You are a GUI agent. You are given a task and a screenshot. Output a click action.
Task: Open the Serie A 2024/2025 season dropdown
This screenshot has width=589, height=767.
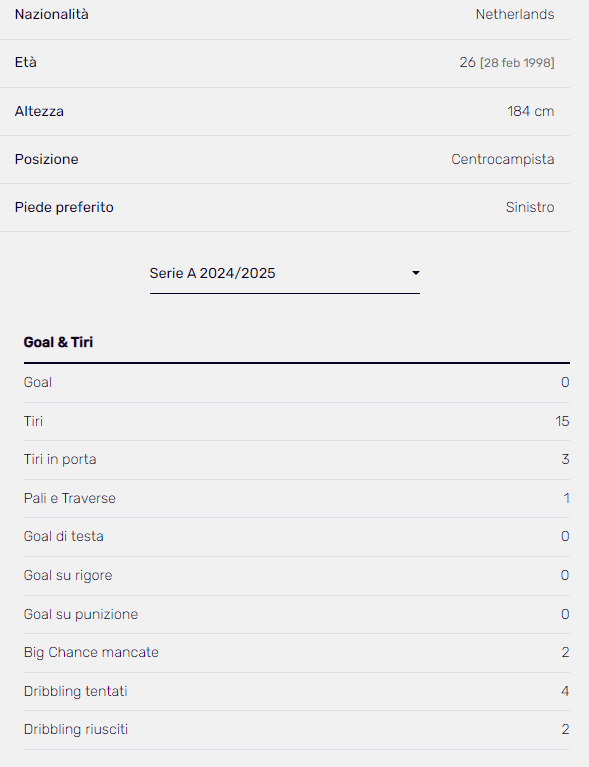click(285, 273)
